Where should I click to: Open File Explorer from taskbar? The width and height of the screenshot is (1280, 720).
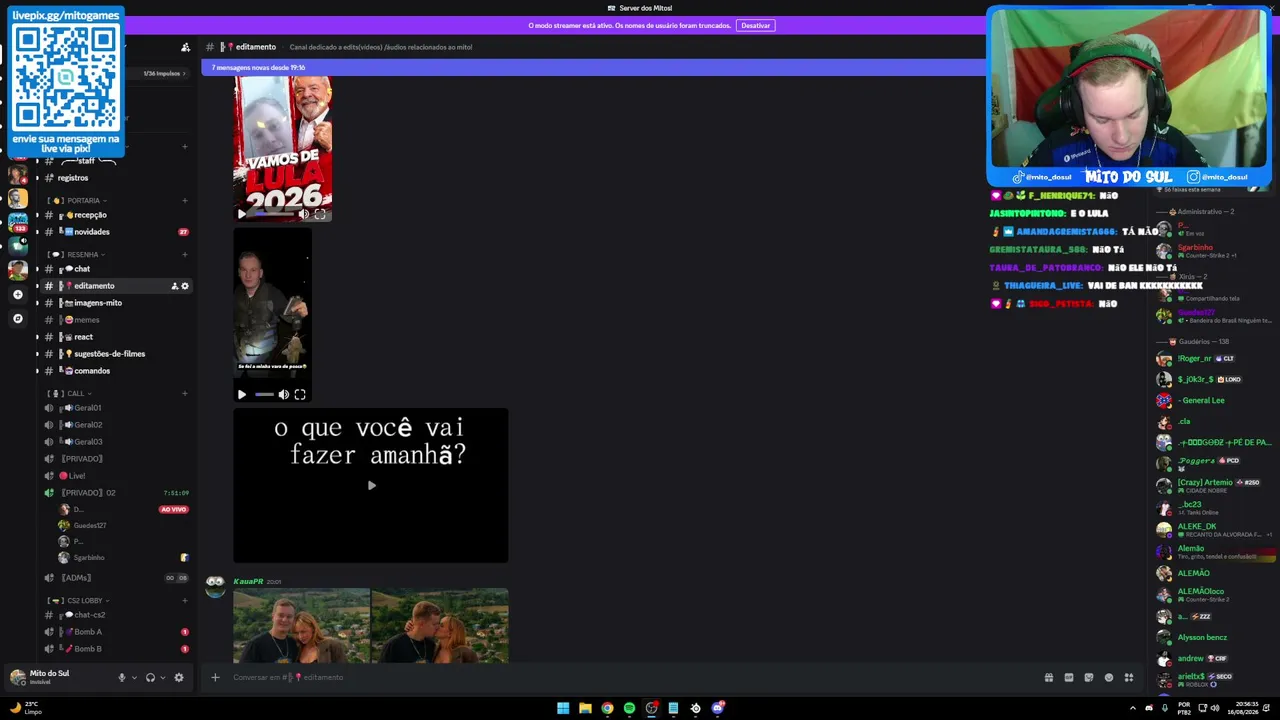point(585,708)
